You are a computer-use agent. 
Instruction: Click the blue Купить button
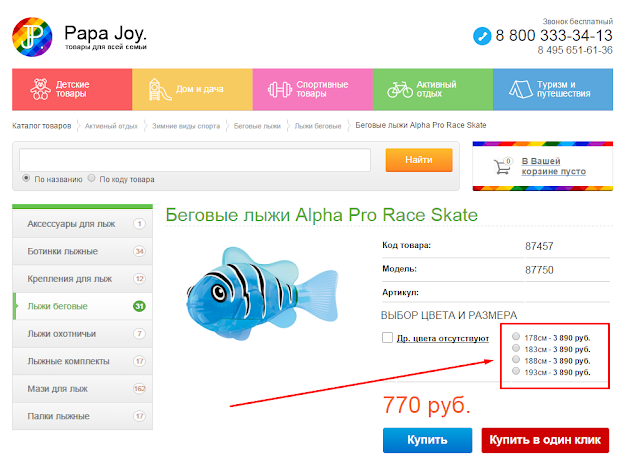(427, 440)
